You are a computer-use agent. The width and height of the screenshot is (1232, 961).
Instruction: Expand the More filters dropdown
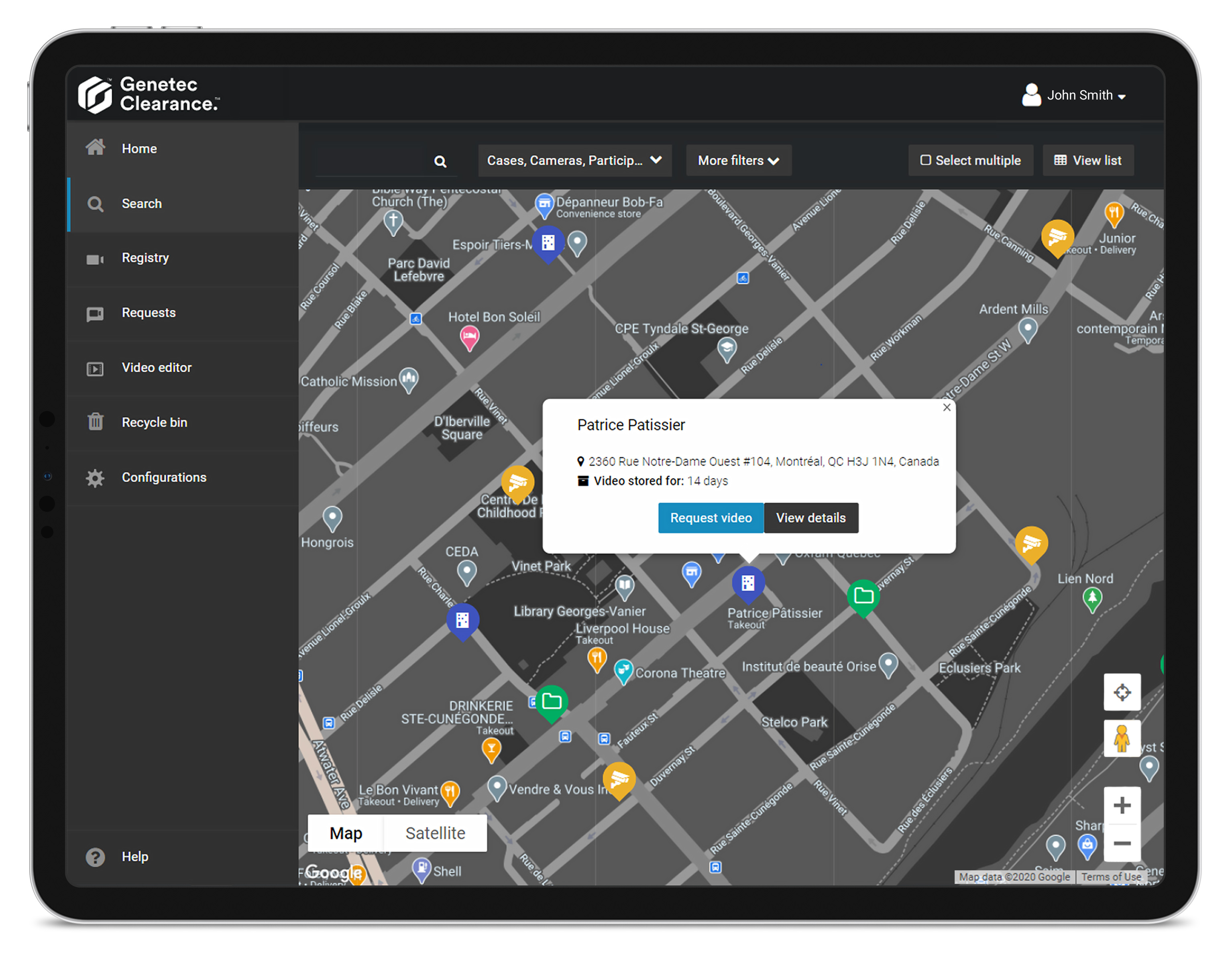point(738,160)
